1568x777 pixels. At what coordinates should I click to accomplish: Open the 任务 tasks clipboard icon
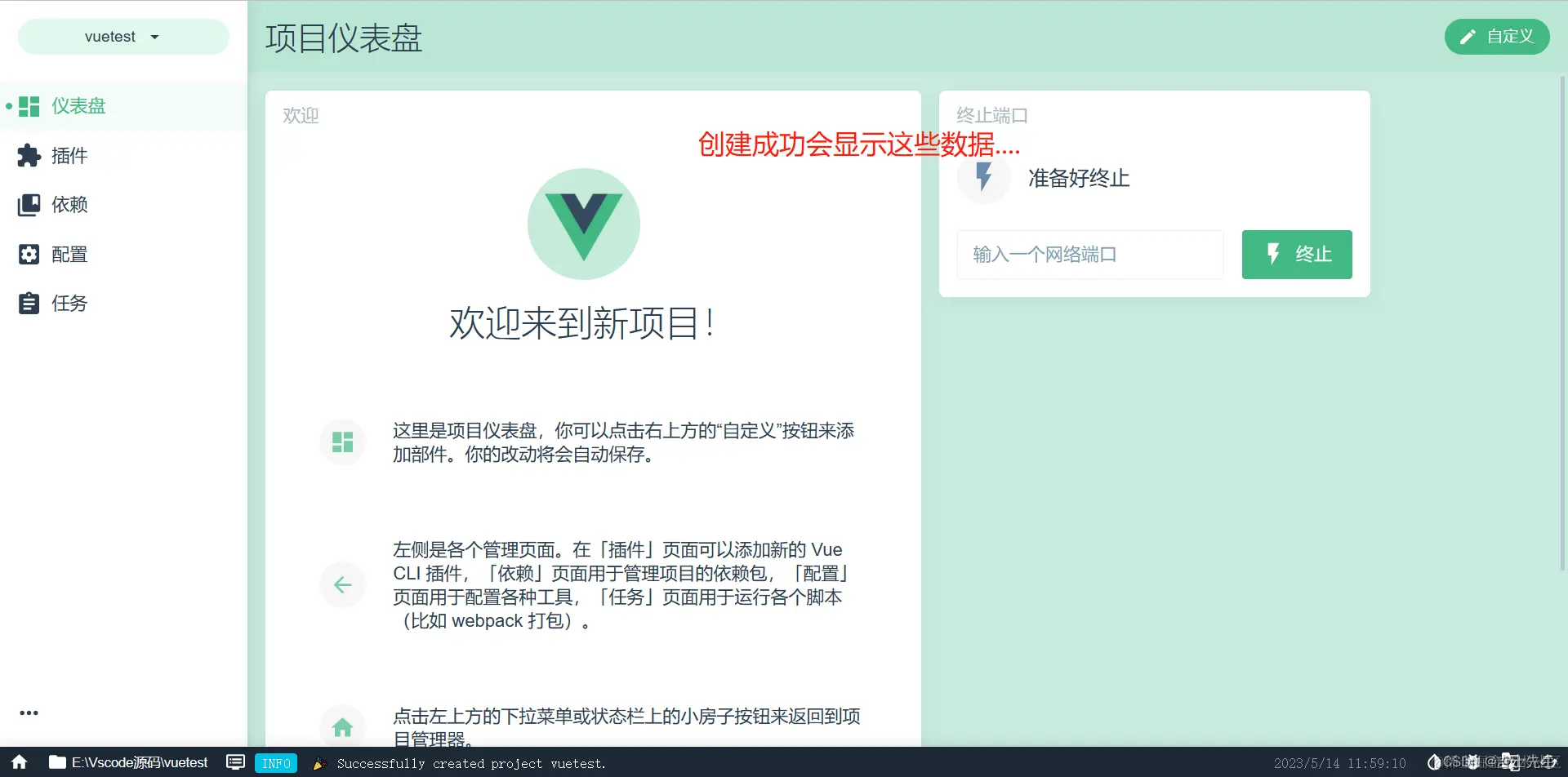coord(29,303)
